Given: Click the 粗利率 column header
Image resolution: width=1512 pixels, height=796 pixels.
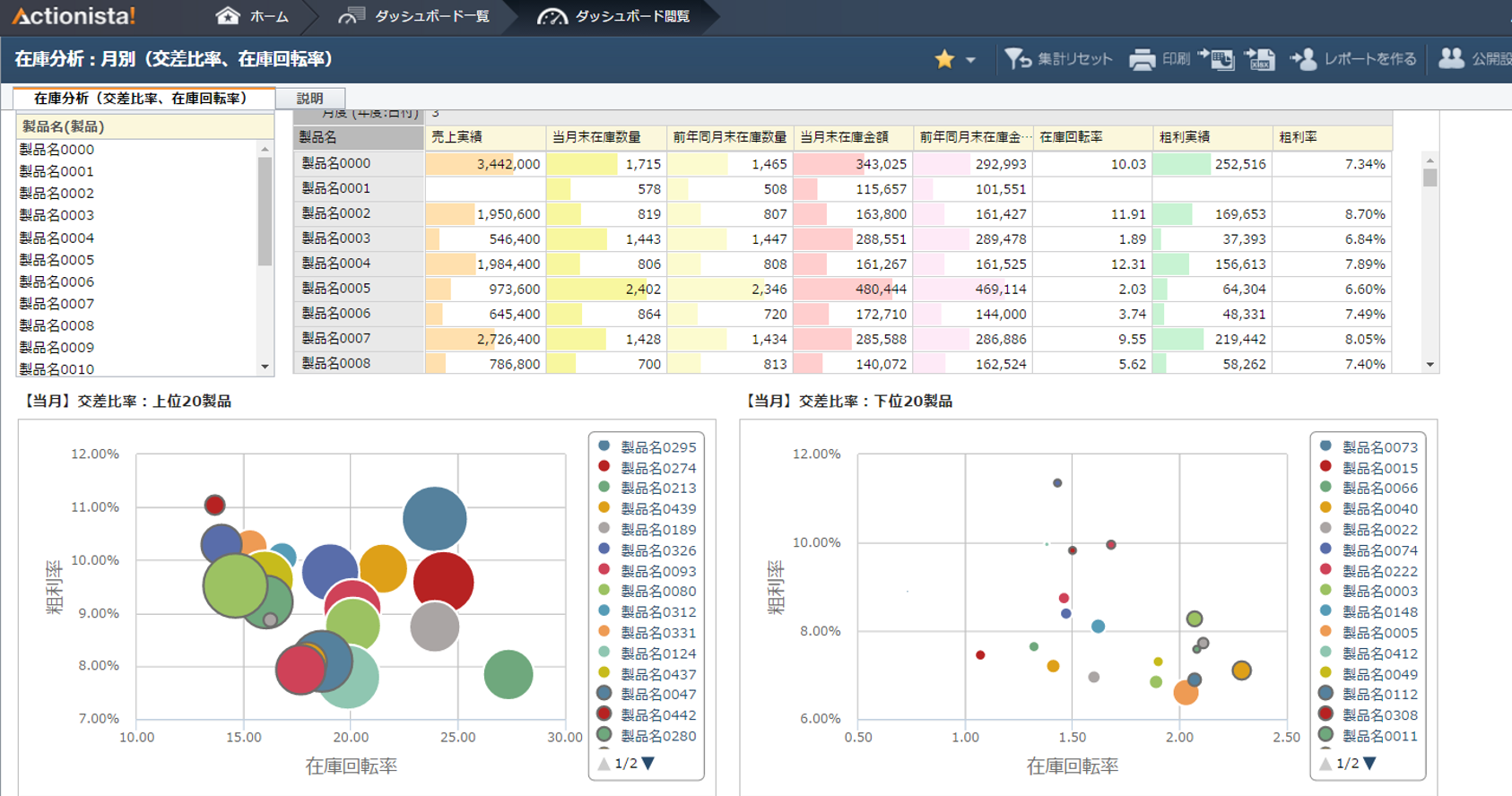Looking at the screenshot, I should point(1332,137).
